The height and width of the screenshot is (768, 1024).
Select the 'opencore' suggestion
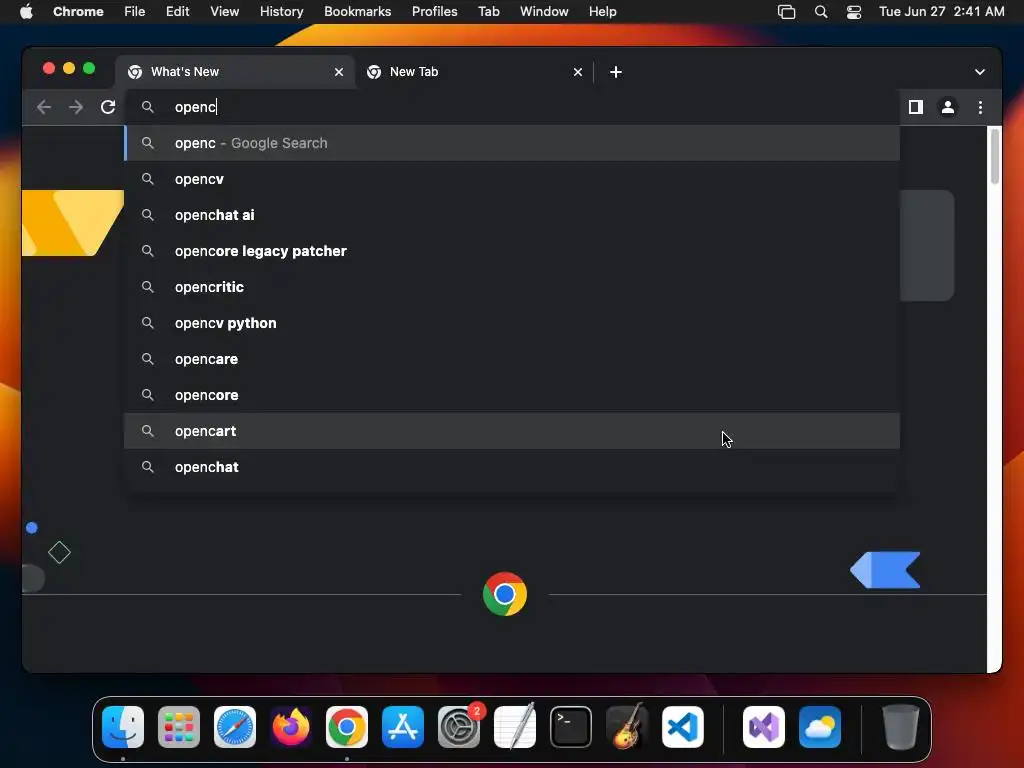click(512, 394)
